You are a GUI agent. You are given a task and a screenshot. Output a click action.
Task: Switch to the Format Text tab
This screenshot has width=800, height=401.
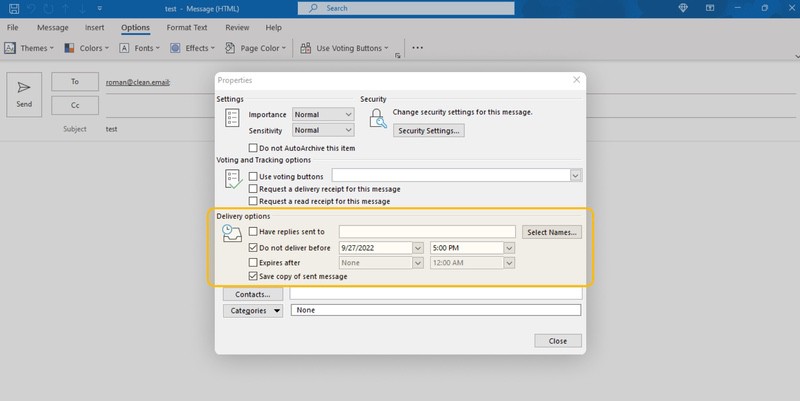click(187, 28)
